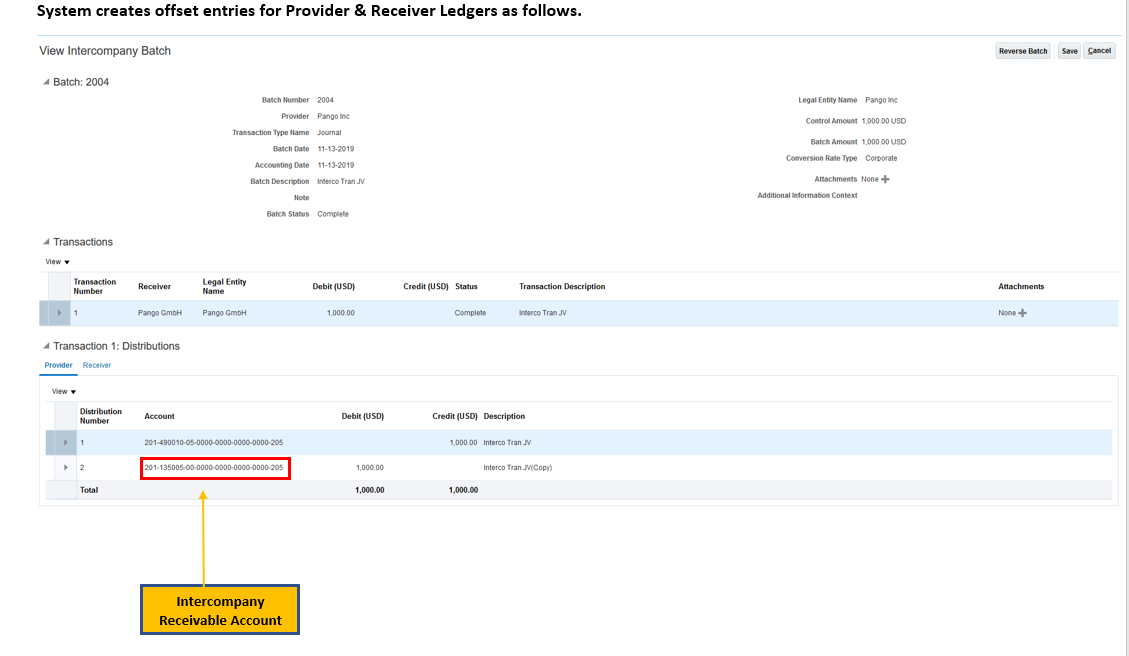
Task: Collapse Transaction 1: Distributions section
Action: [45, 346]
